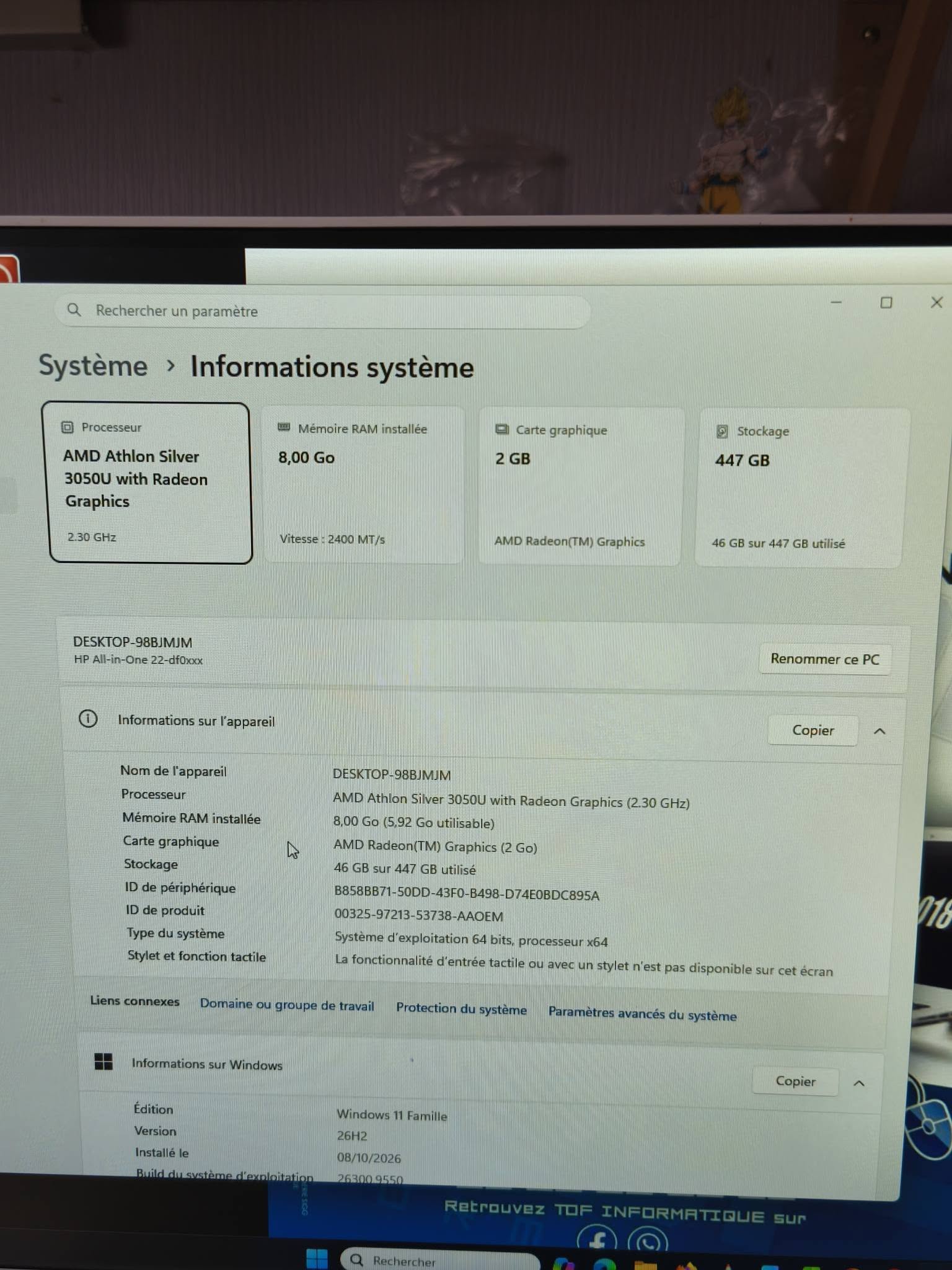Go back to Système breadcrumb
The height and width of the screenshot is (1270, 952).
pos(93,365)
